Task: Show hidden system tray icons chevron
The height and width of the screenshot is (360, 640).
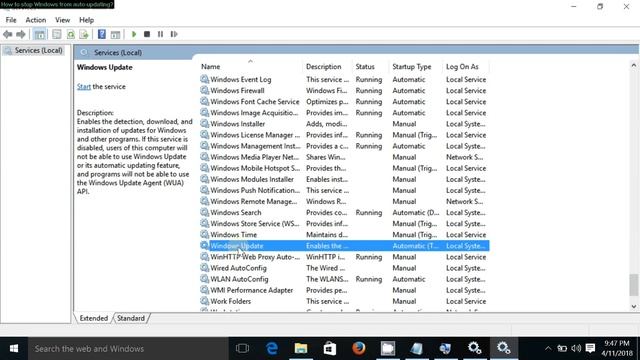Action: (548, 349)
